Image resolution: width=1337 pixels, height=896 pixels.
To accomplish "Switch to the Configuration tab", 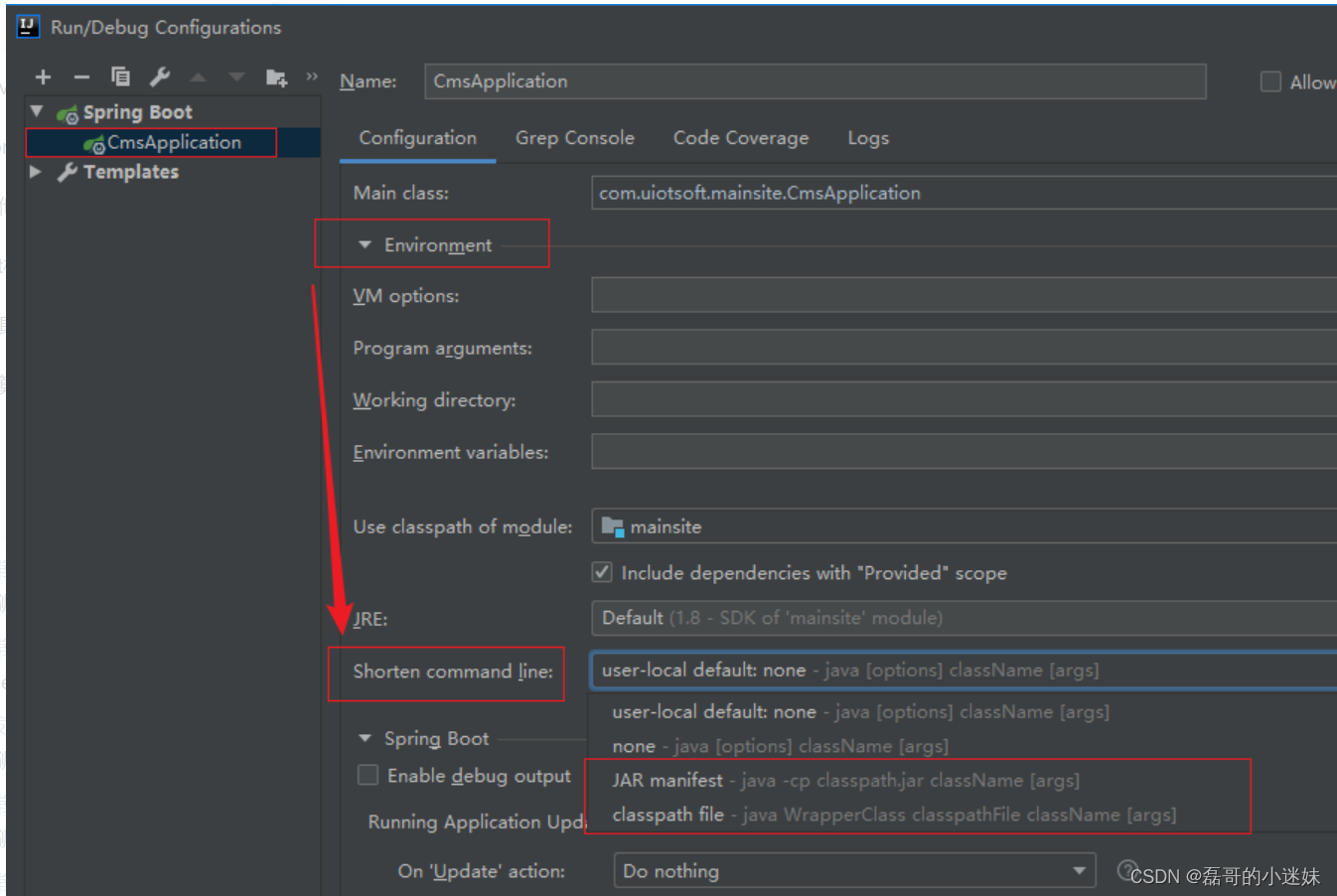I will click(x=417, y=138).
